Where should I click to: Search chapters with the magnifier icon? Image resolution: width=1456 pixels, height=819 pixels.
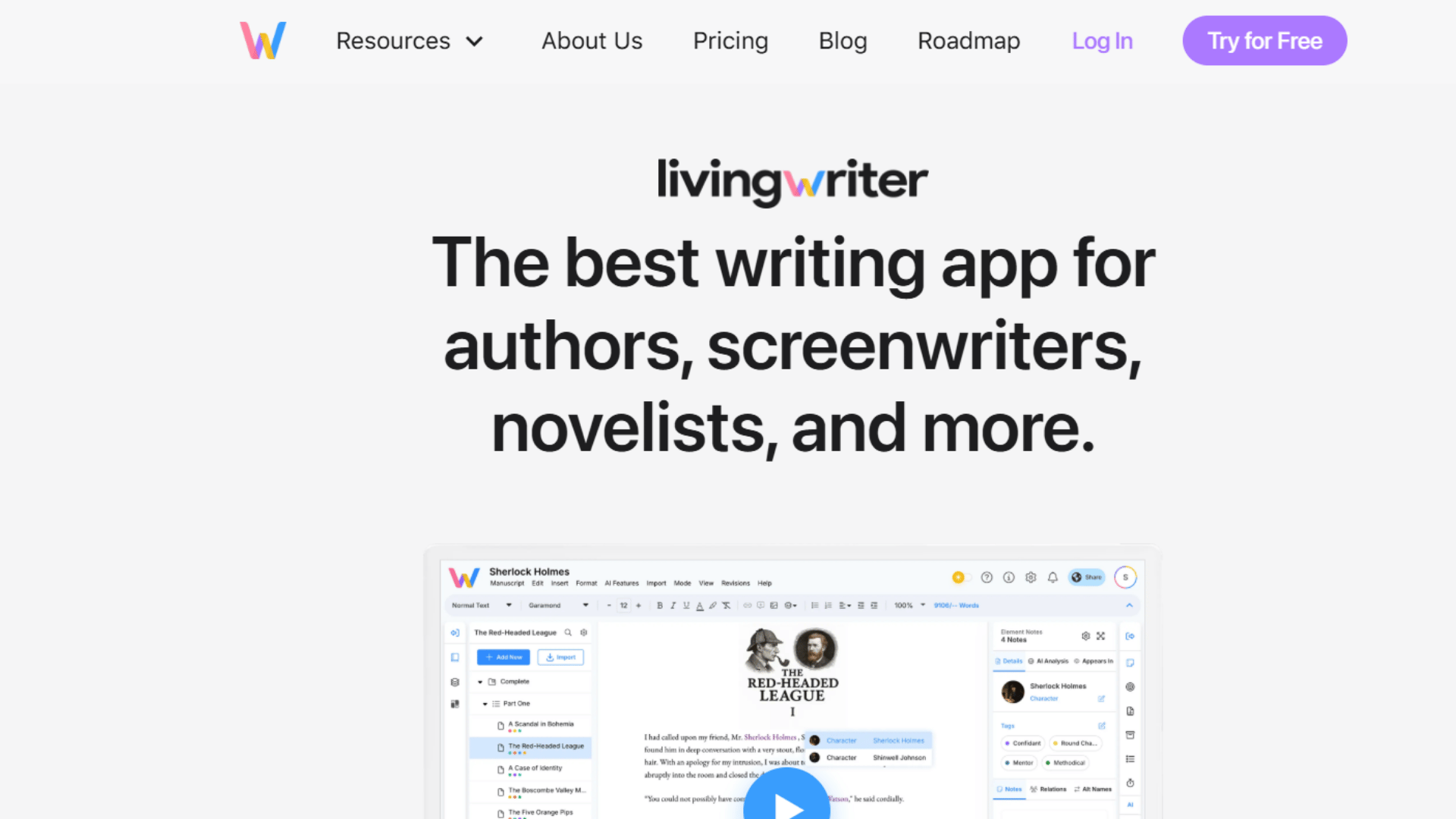(x=568, y=632)
